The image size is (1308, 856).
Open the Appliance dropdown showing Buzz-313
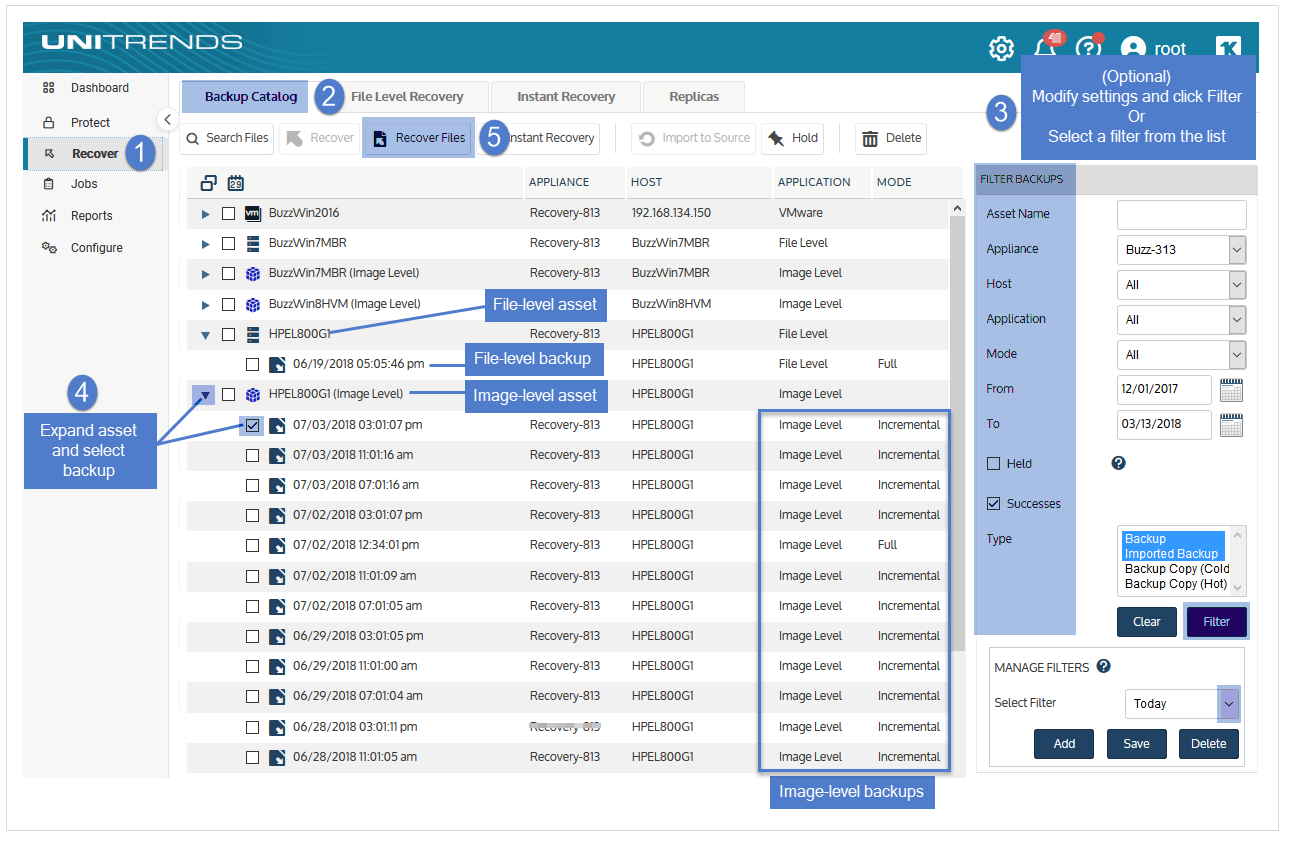tap(1181, 250)
